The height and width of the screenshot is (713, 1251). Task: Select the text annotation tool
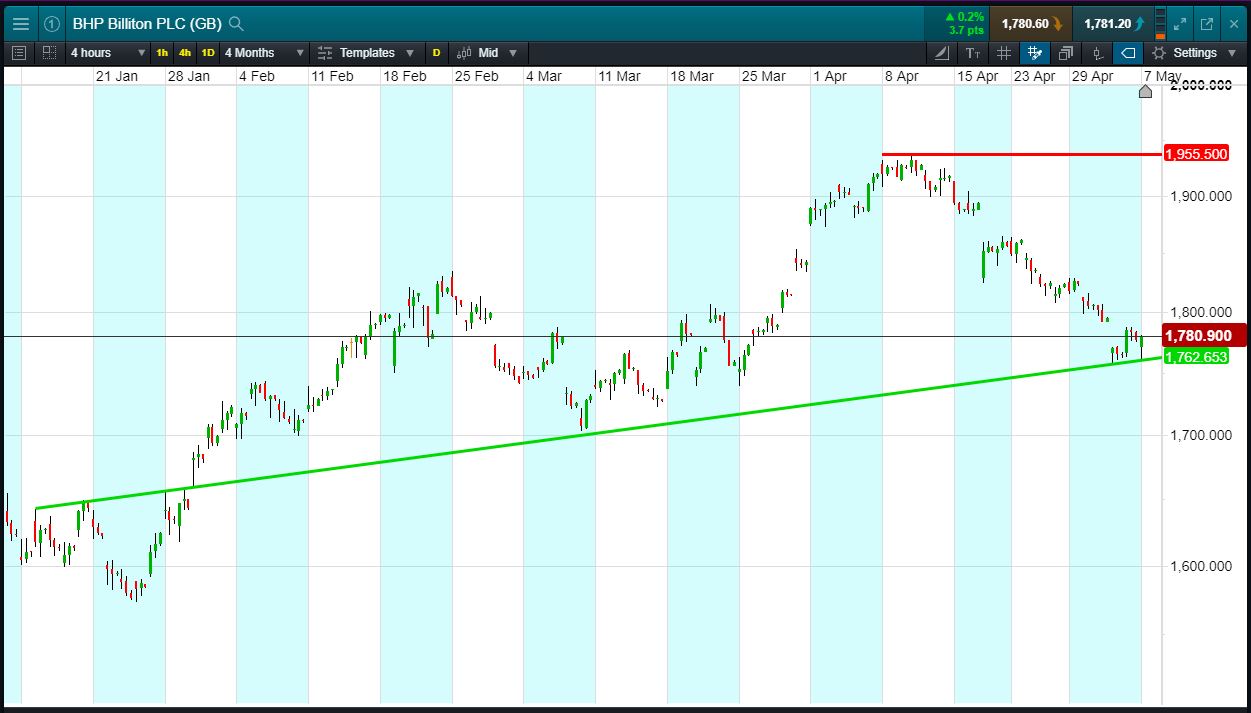[973, 53]
